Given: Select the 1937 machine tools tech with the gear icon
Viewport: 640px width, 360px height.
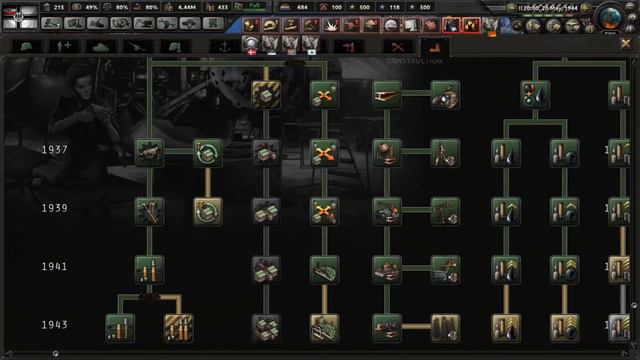Looking at the screenshot, I should click(149, 153).
